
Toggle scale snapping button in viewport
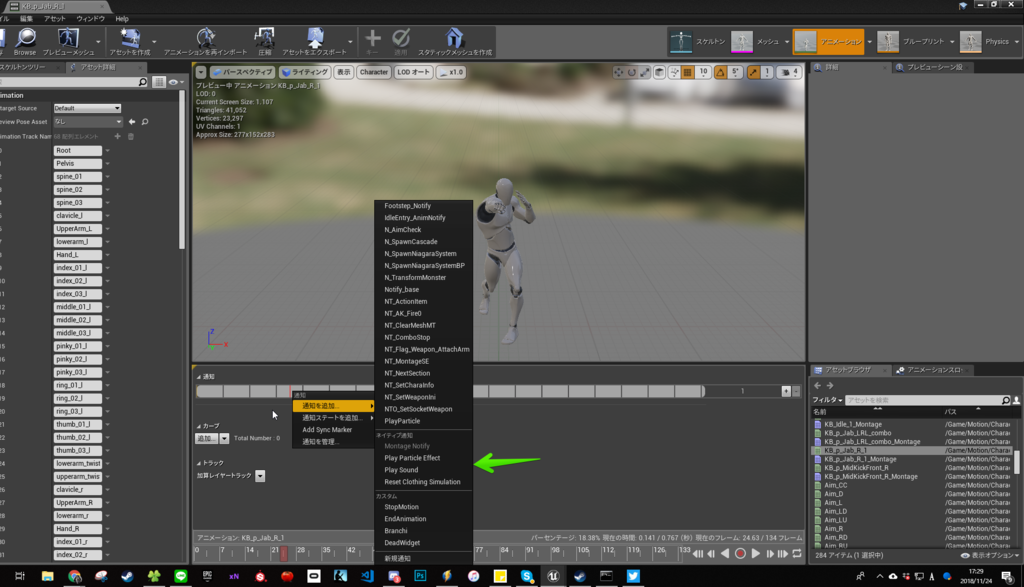(x=754, y=72)
